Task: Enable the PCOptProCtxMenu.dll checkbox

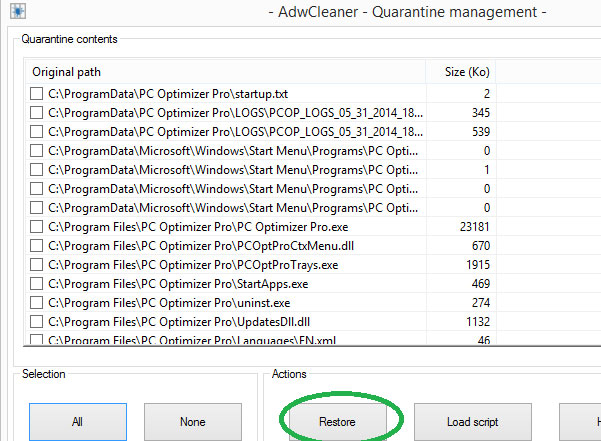Action: [37, 245]
